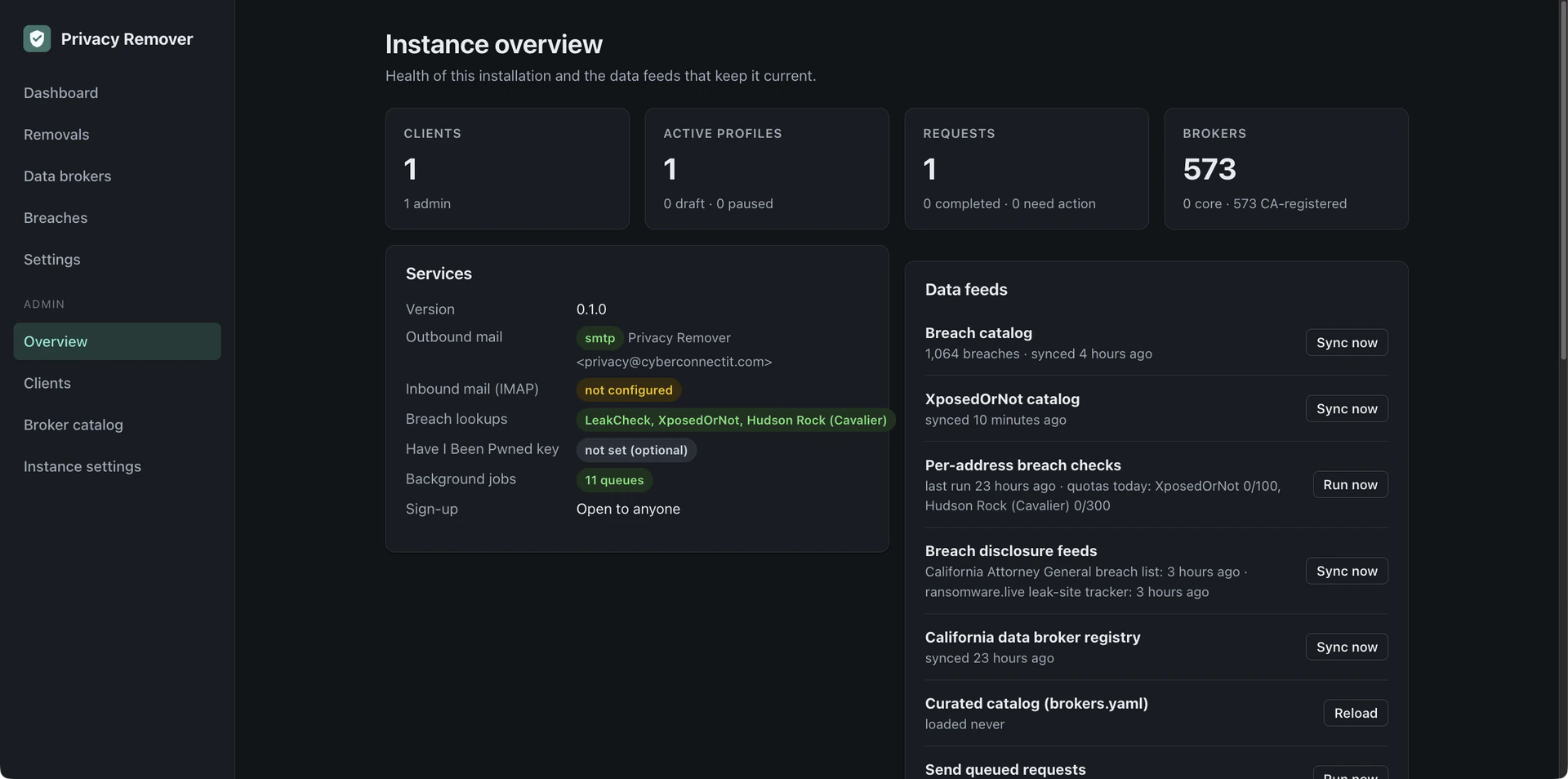Screen dimensions: 1568x779
Task: Click the page vertical scrollbar
Action: [1563, 180]
